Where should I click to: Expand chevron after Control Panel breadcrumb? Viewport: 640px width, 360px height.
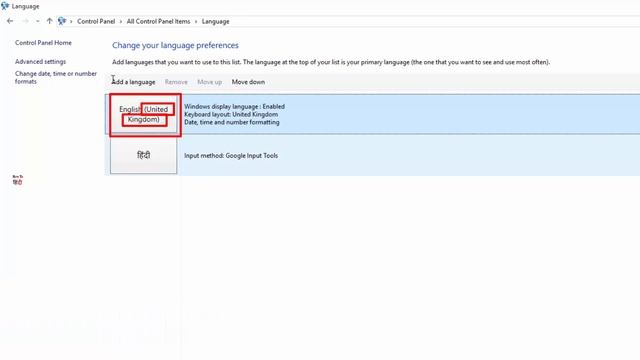click(121, 21)
